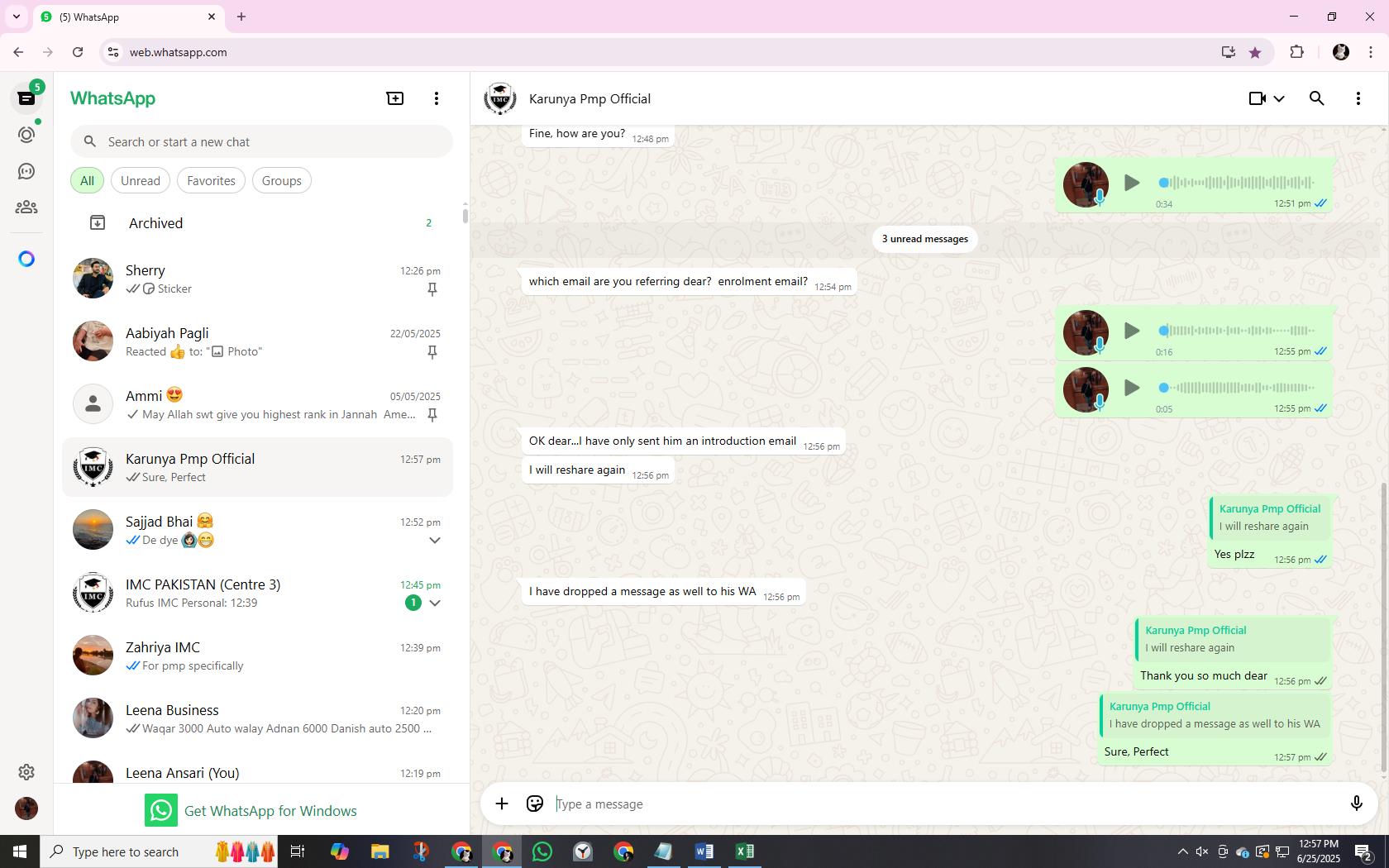The image size is (1389, 868).
Task: Expand video call options dropdown arrow
Action: click(x=1279, y=98)
